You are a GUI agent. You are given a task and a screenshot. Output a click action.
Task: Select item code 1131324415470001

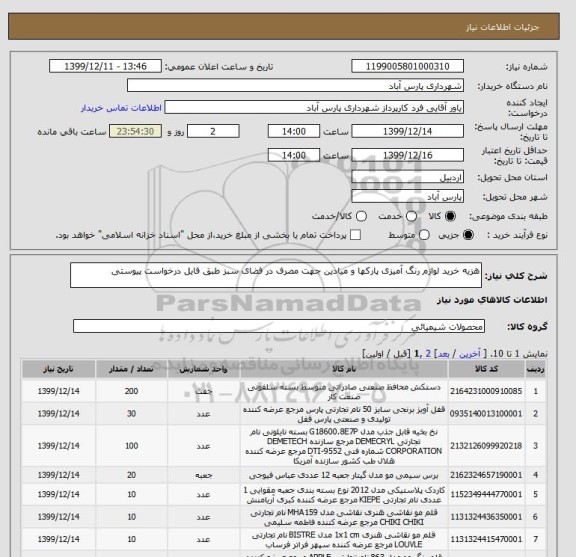pos(486,539)
